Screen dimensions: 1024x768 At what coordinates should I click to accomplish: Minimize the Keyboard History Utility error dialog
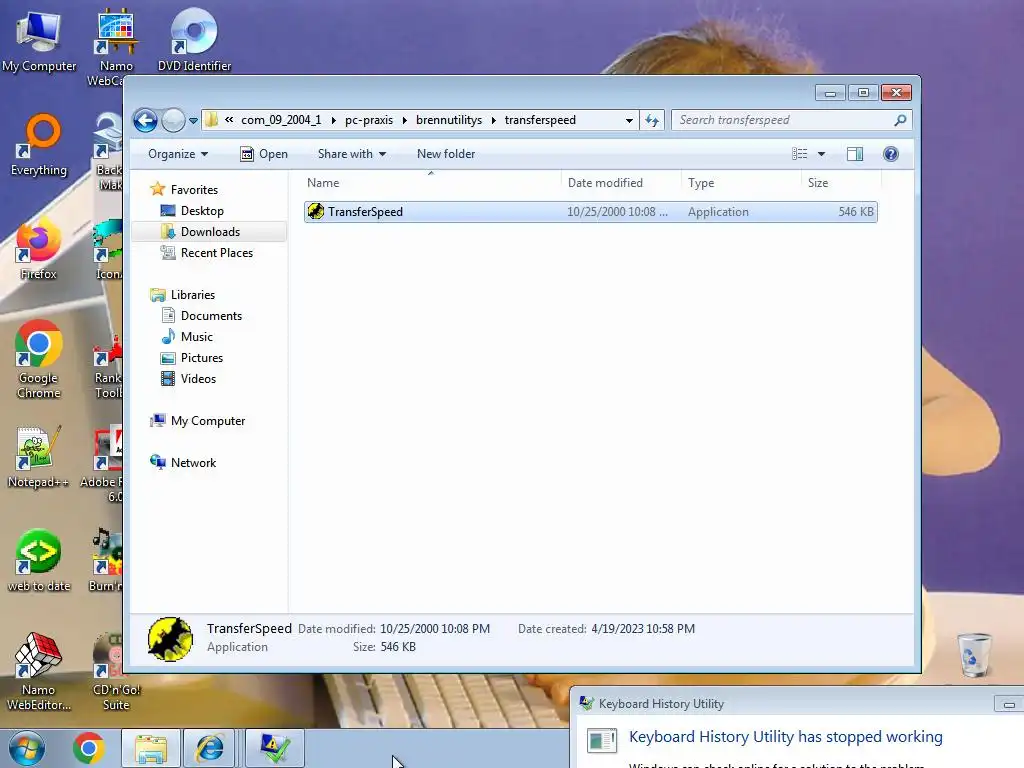pos(1008,704)
